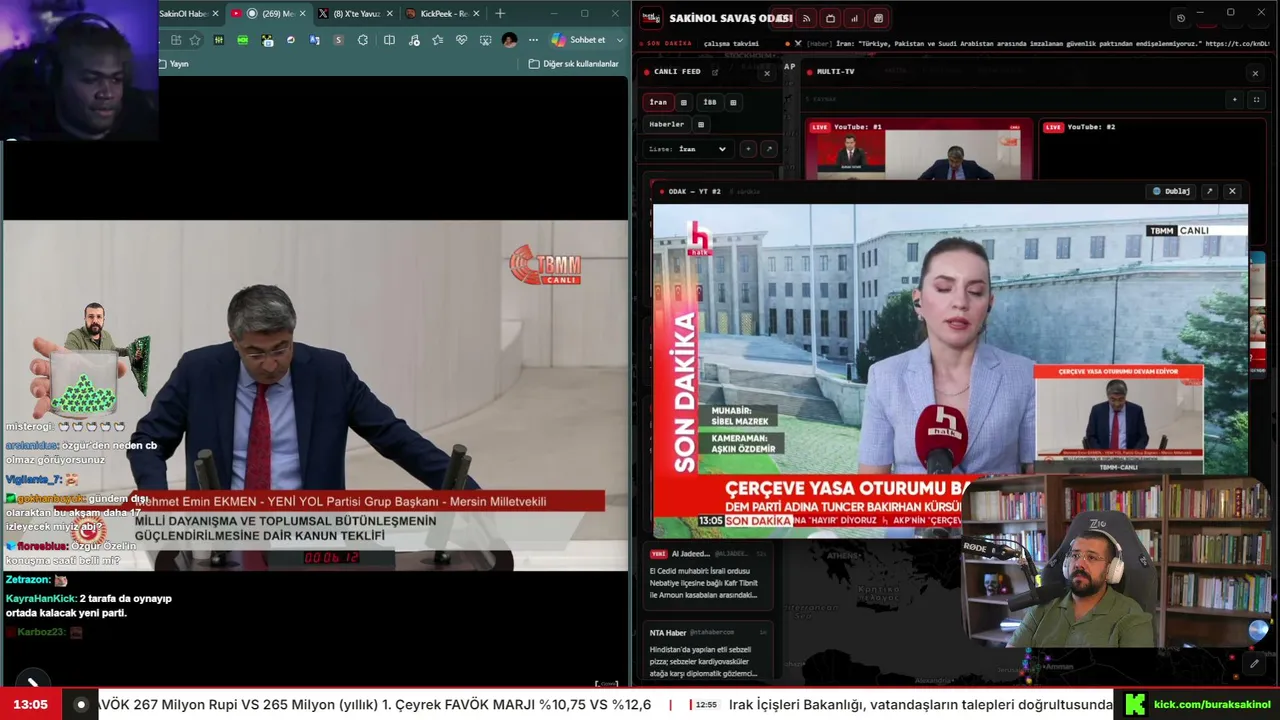Toggle MULTI-TV fullscreen
This screenshot has width=1280, height=720.
(1256, 100)
